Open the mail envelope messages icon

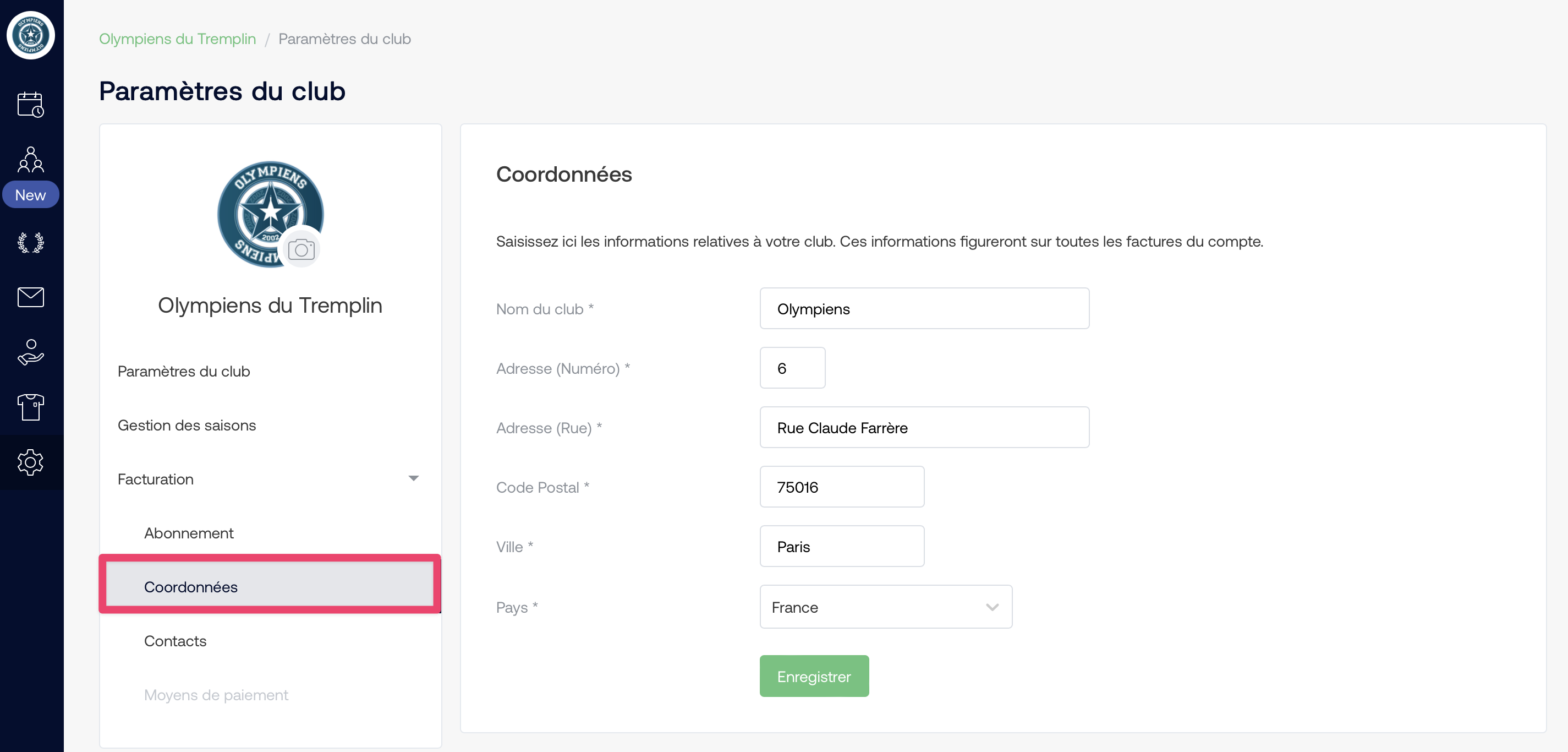[30, 297]
